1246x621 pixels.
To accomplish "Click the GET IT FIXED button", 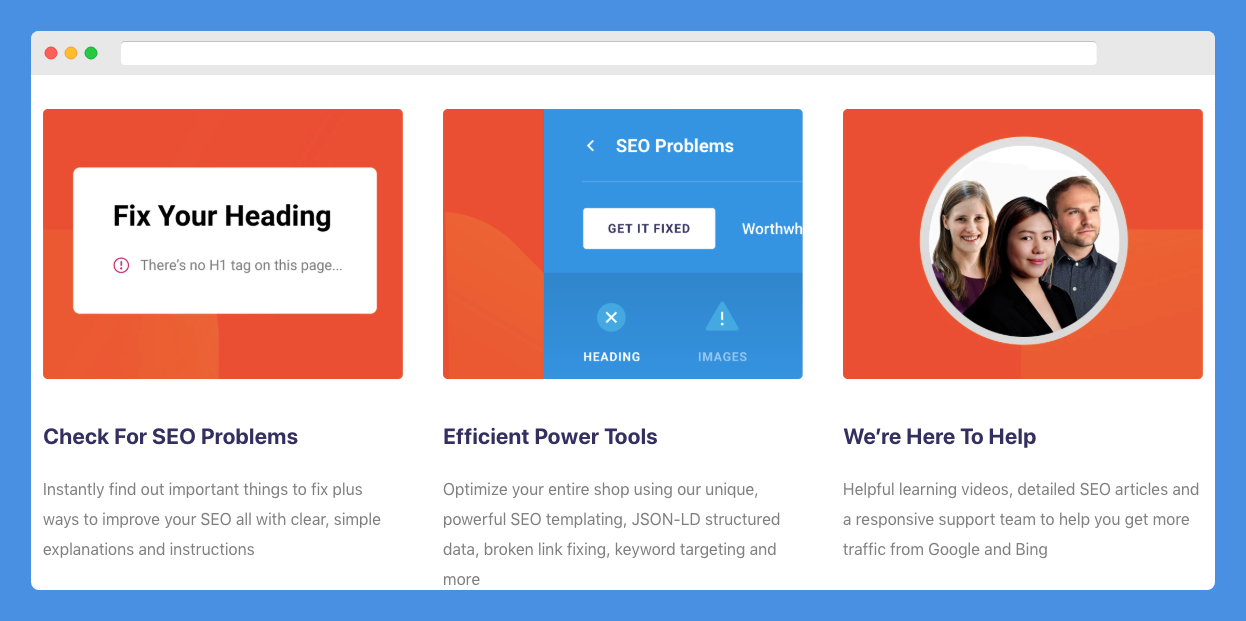I will pos(649,228).
